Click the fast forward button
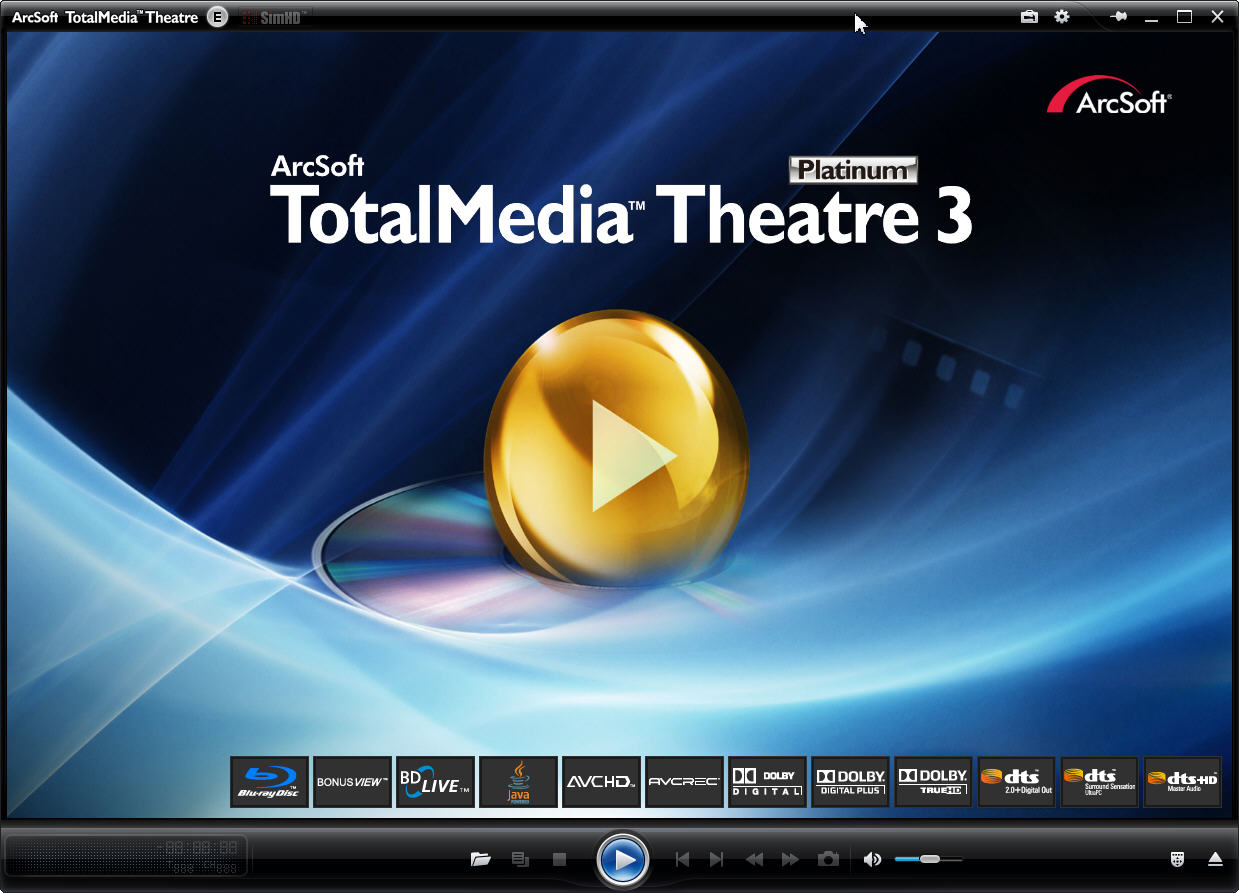The width and height of the screenshot is (1239, 893). click(x=790, y=859)
